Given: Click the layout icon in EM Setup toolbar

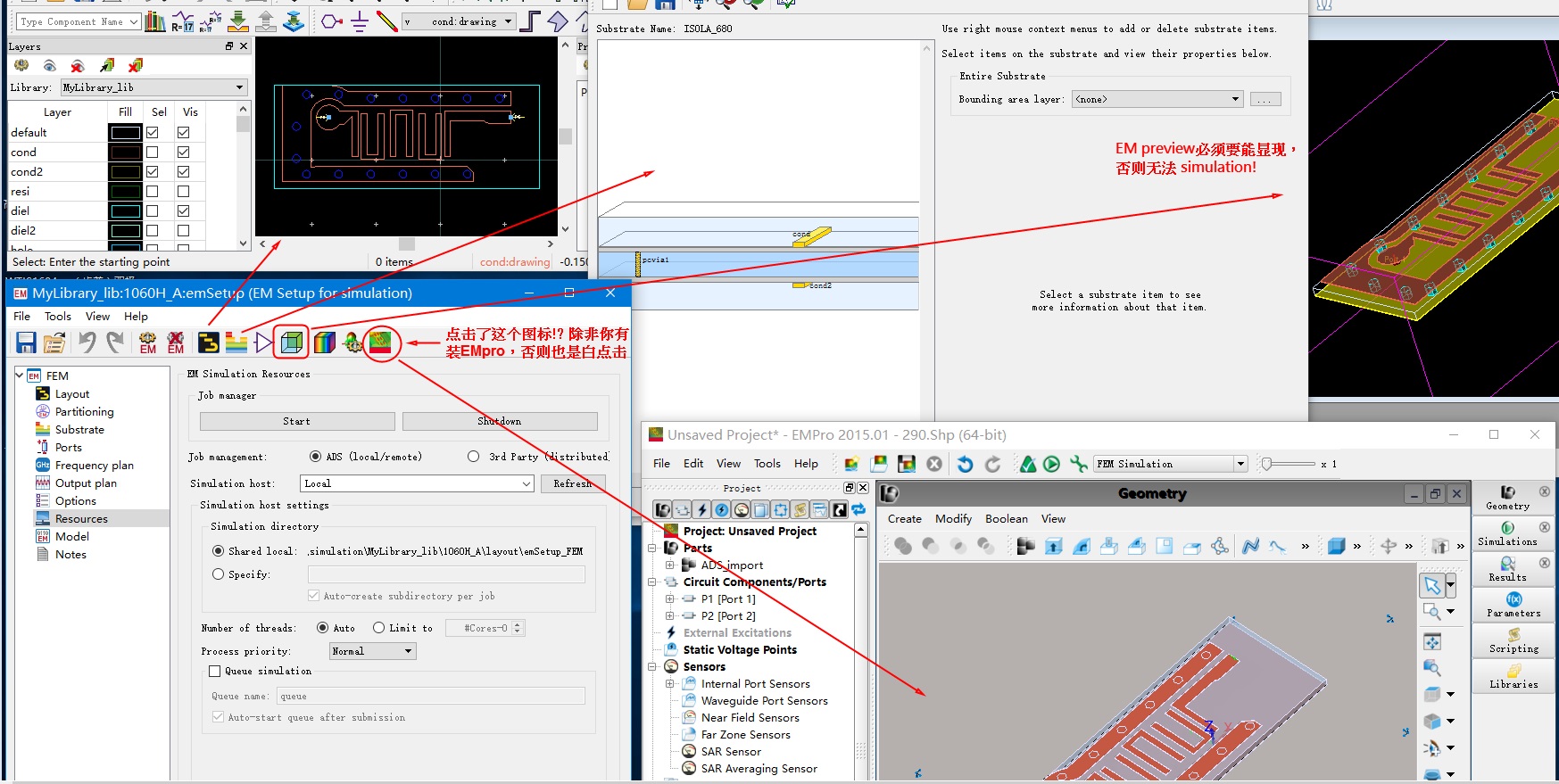Looking at the screenshot, I should click(209, 342).
